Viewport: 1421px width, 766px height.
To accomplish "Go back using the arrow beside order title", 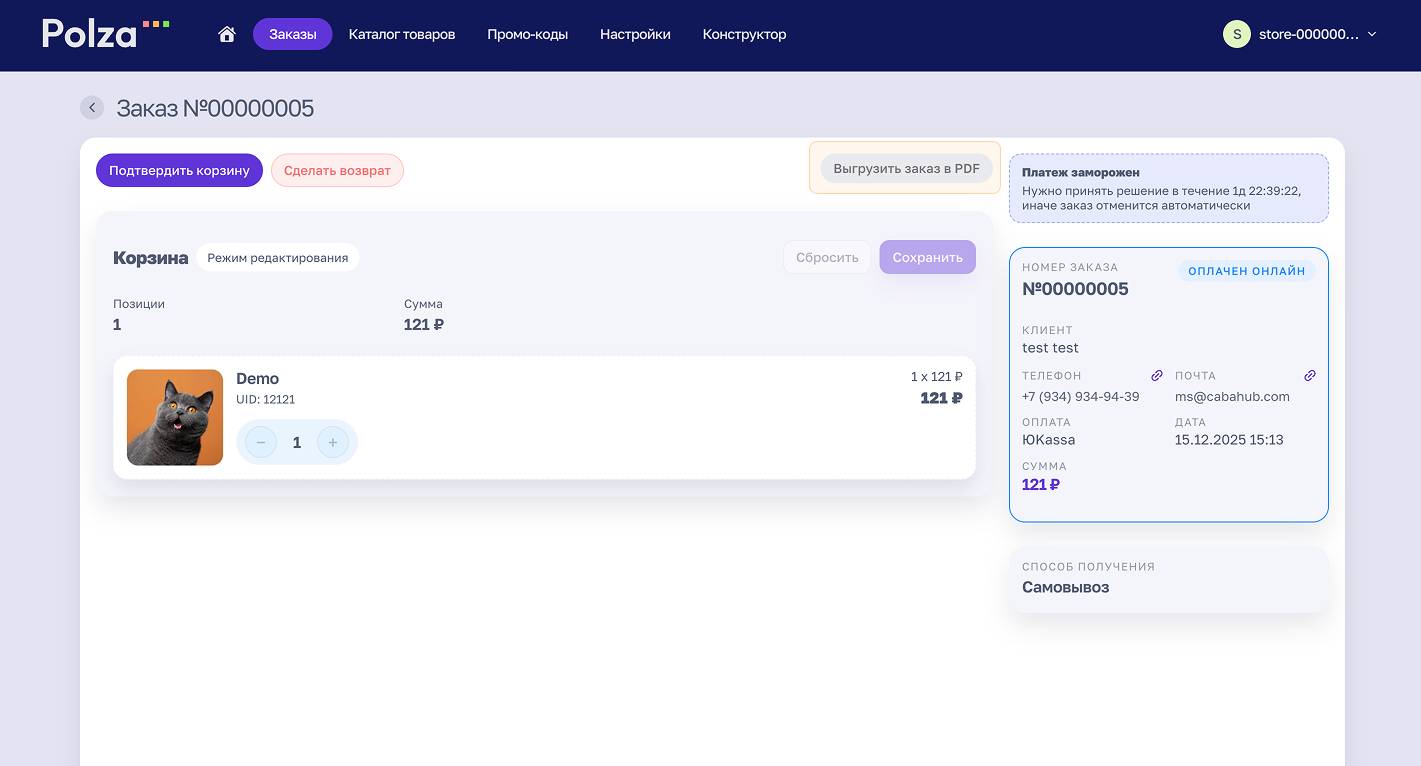I will (x=92, y=108).
